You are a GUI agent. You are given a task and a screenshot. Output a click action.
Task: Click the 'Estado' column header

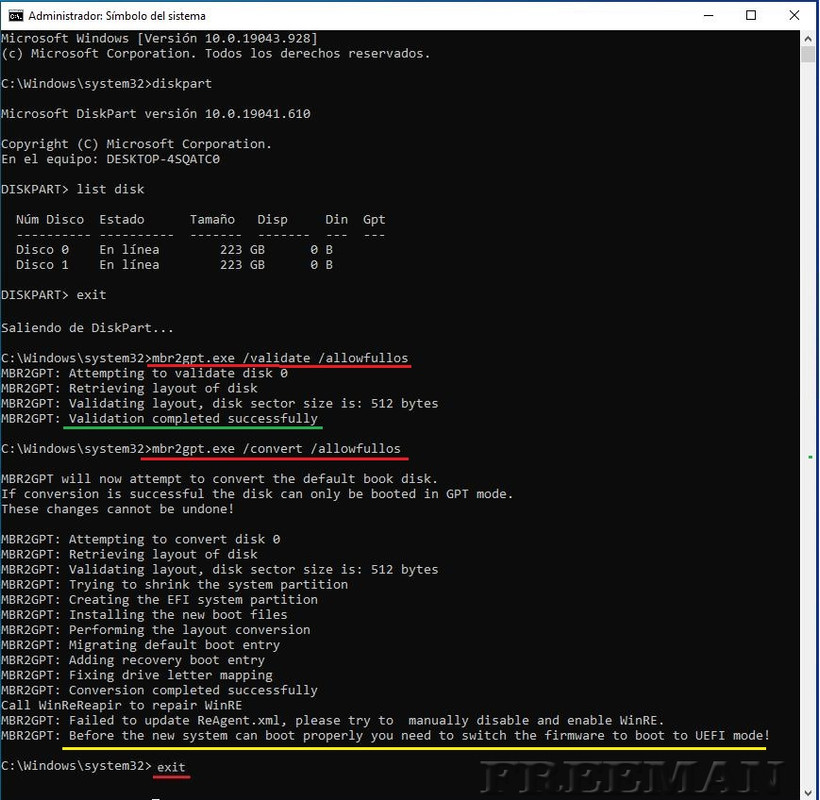click(x=122, y=220)
